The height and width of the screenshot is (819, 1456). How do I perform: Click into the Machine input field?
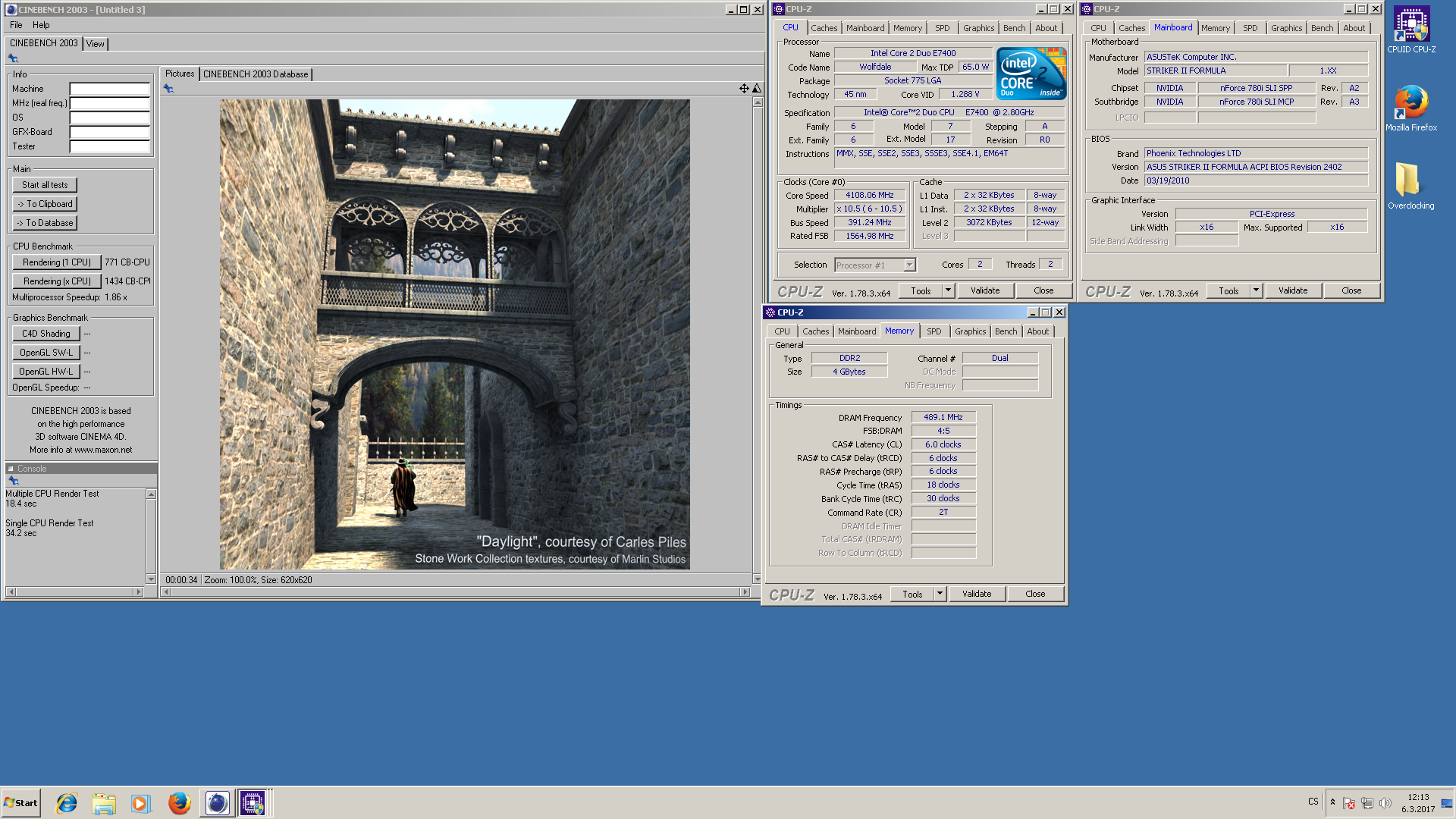(110, 89)
